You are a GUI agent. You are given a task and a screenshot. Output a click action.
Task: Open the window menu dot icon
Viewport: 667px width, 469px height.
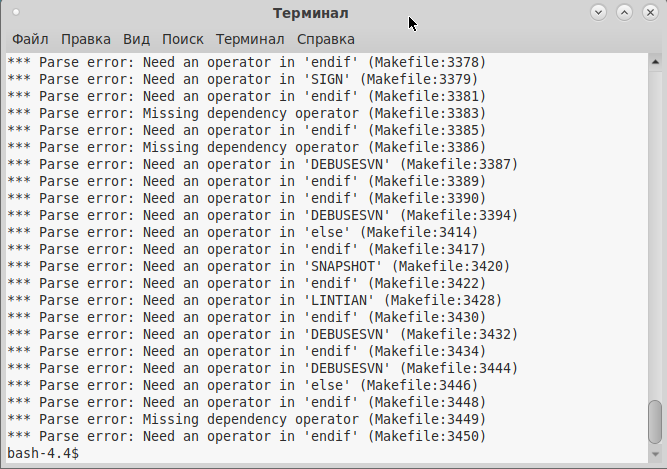point(15,13)
